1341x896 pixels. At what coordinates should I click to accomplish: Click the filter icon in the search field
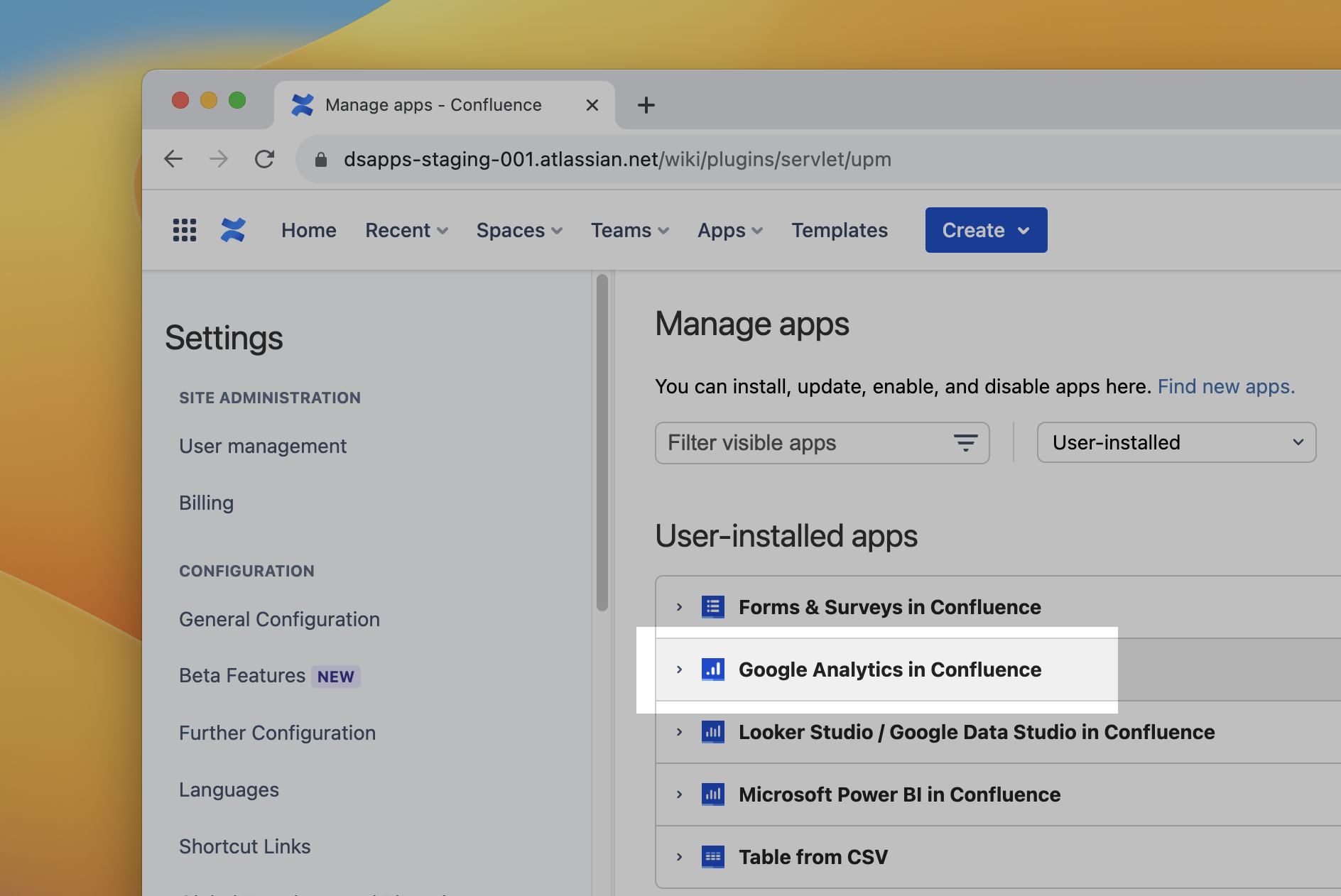click(965, 443)
